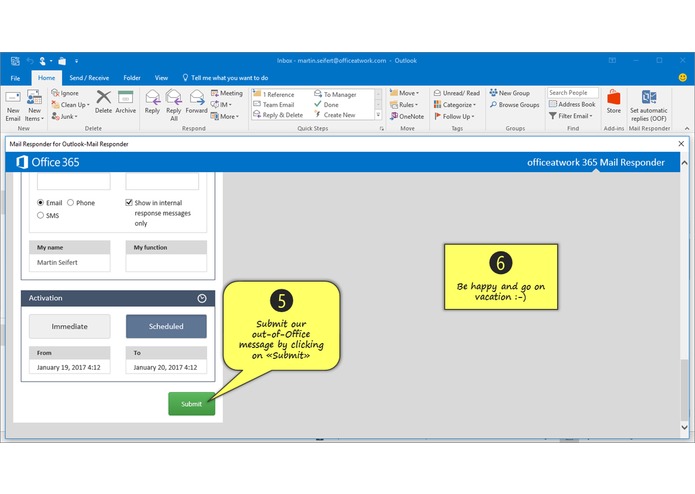Click the From date field
Screen dimensions: 695x494
70,367
